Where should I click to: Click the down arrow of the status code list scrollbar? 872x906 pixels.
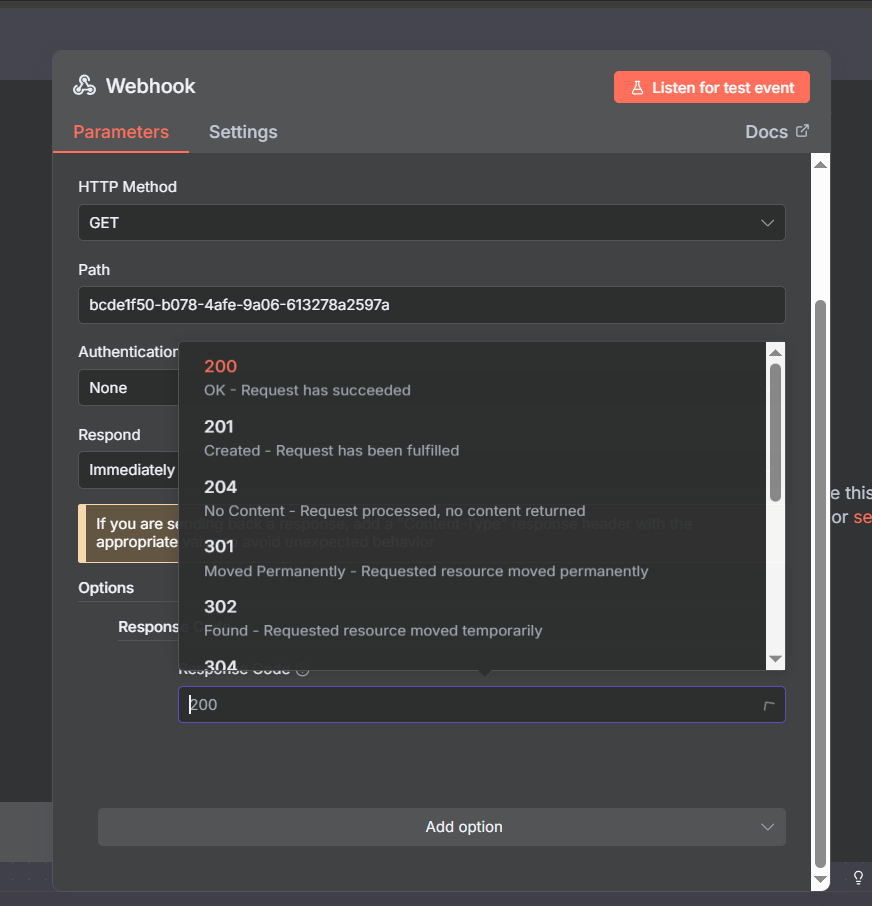pyautogui.click(x=775, y=660)
